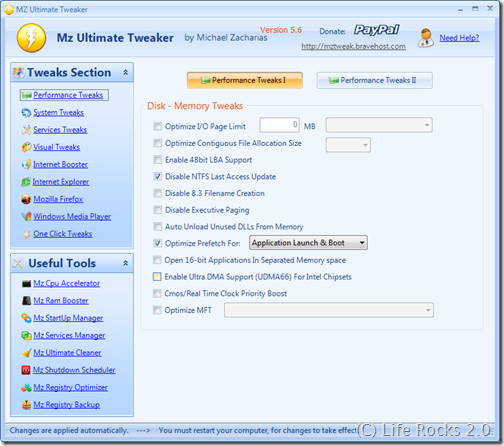Image resolution: width=504 pixels, height=446 pixels.
Task: Open the Performance Tweaks link
Action: [68, 95]
